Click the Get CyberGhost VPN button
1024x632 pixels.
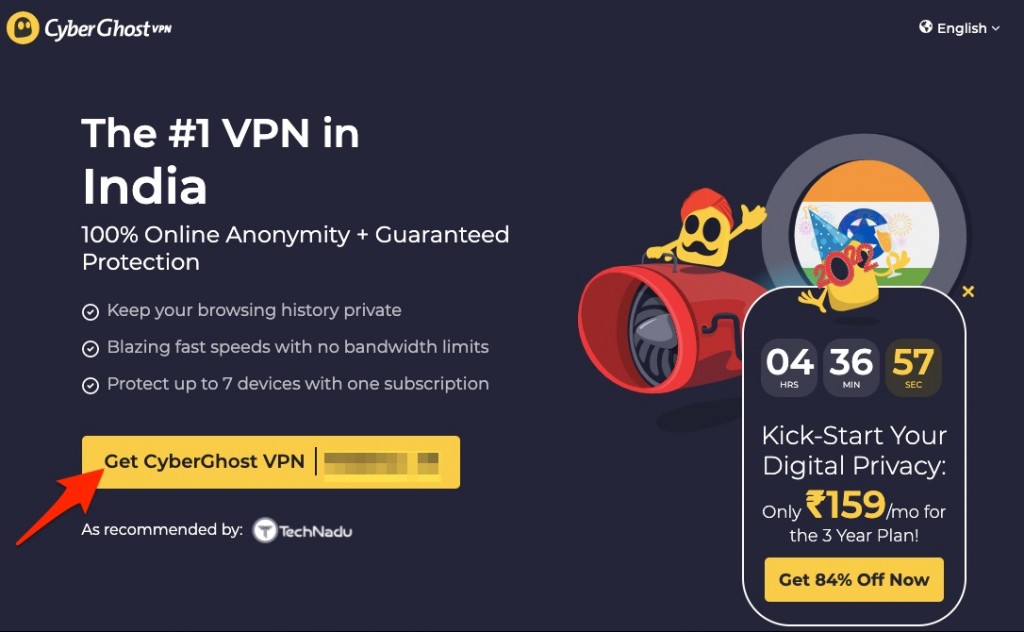(x=271, y=462)
